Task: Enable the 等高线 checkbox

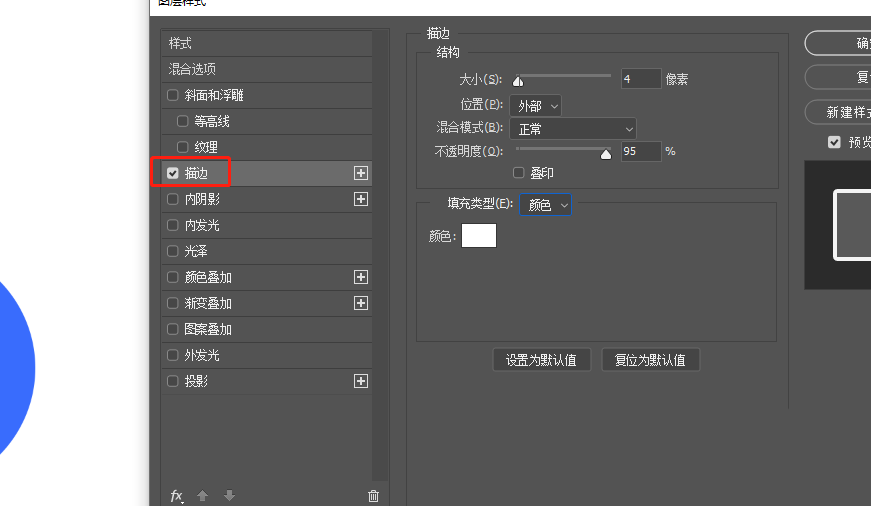Action: click(x=183, y=121)
